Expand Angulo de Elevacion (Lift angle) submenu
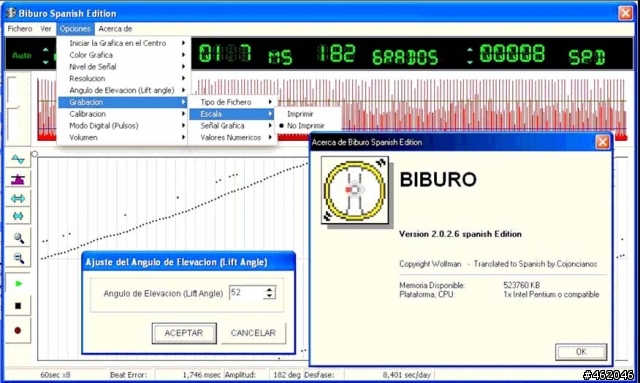 point(122,90)
